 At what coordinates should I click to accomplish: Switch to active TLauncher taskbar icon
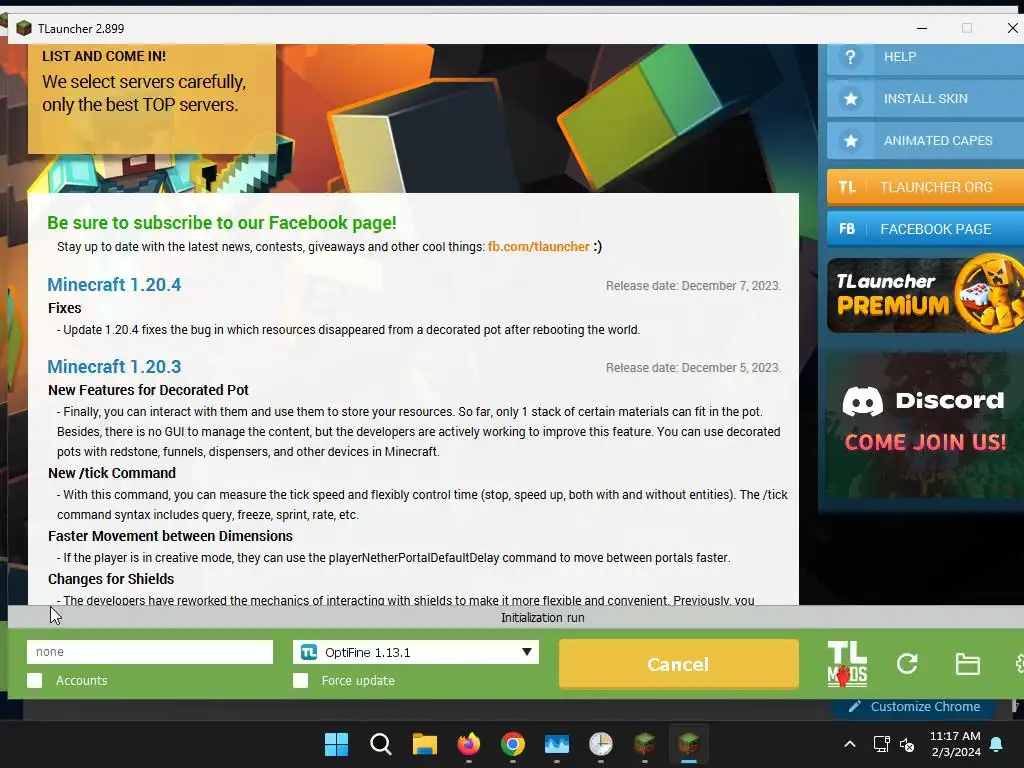coord(688,744)
